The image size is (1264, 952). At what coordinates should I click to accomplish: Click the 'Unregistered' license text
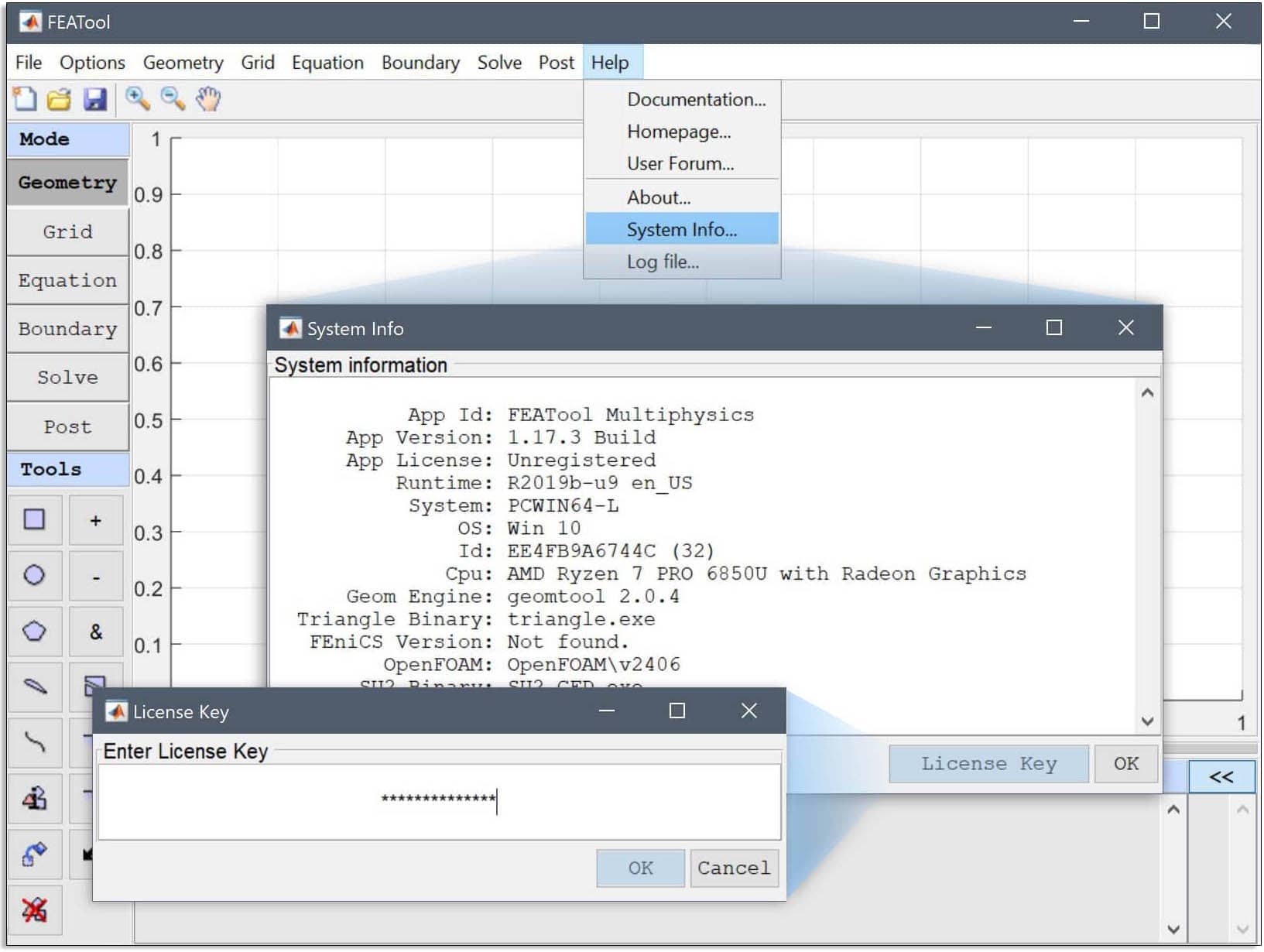pyautogui.click(x=581, y=461)
